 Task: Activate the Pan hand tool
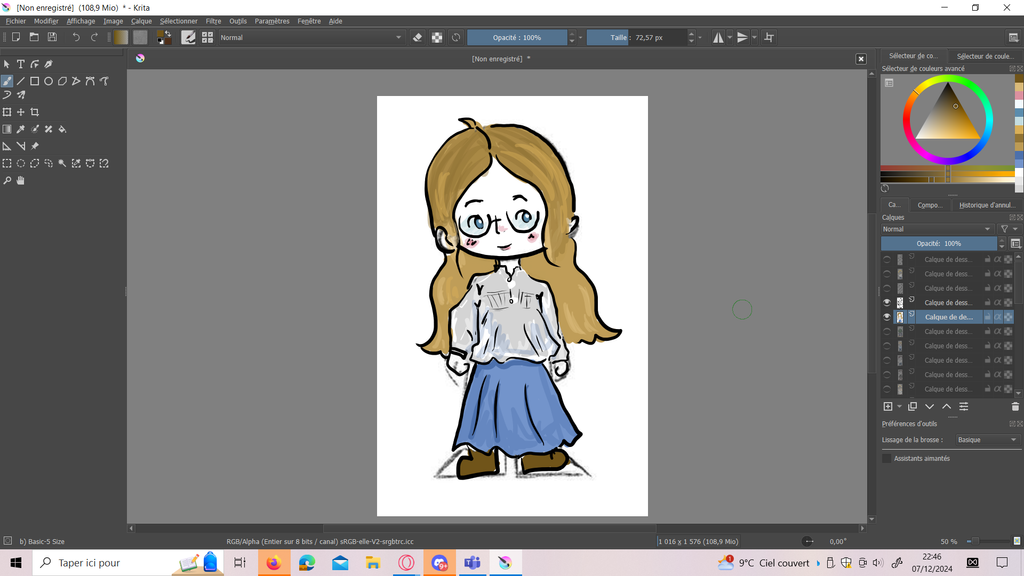click(21, 181)
